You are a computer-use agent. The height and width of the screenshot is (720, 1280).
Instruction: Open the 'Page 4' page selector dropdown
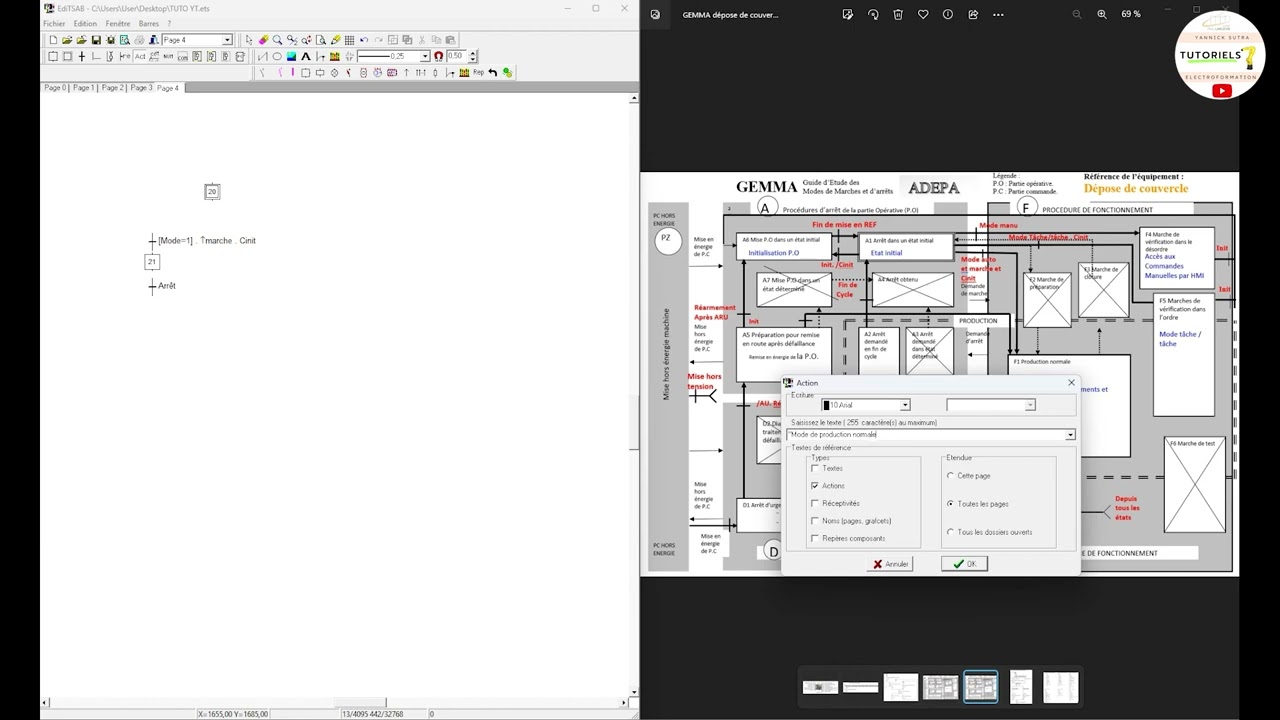tap(227, 40)
